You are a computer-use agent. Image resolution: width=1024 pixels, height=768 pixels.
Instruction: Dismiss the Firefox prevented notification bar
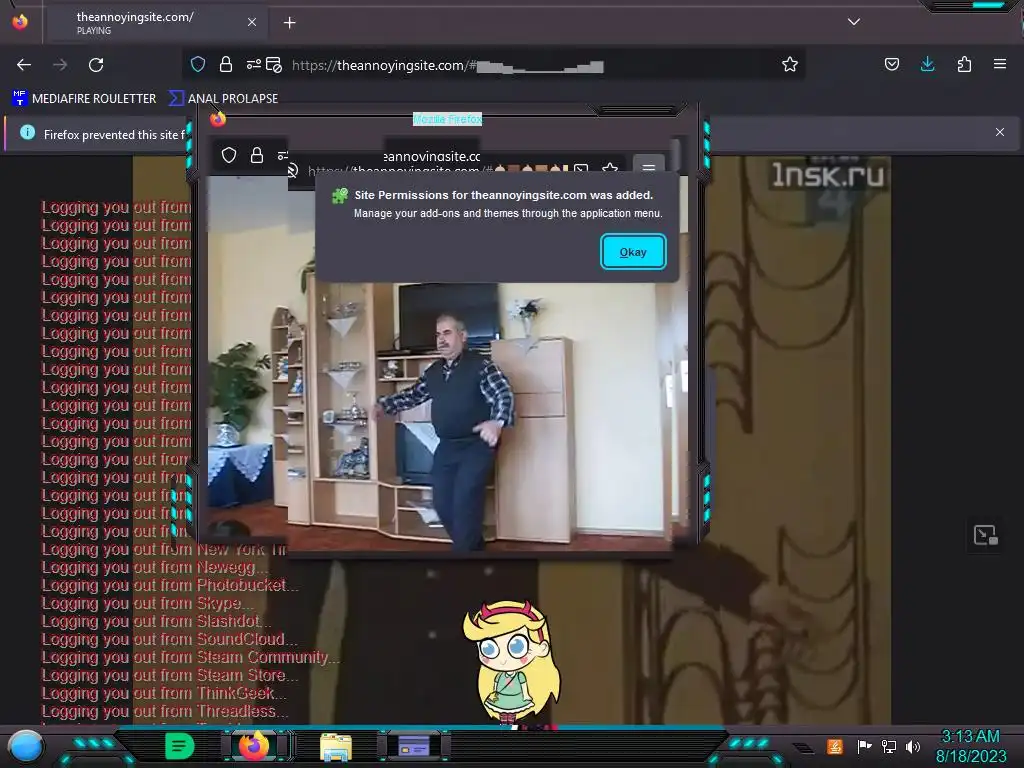(1000, 132)
